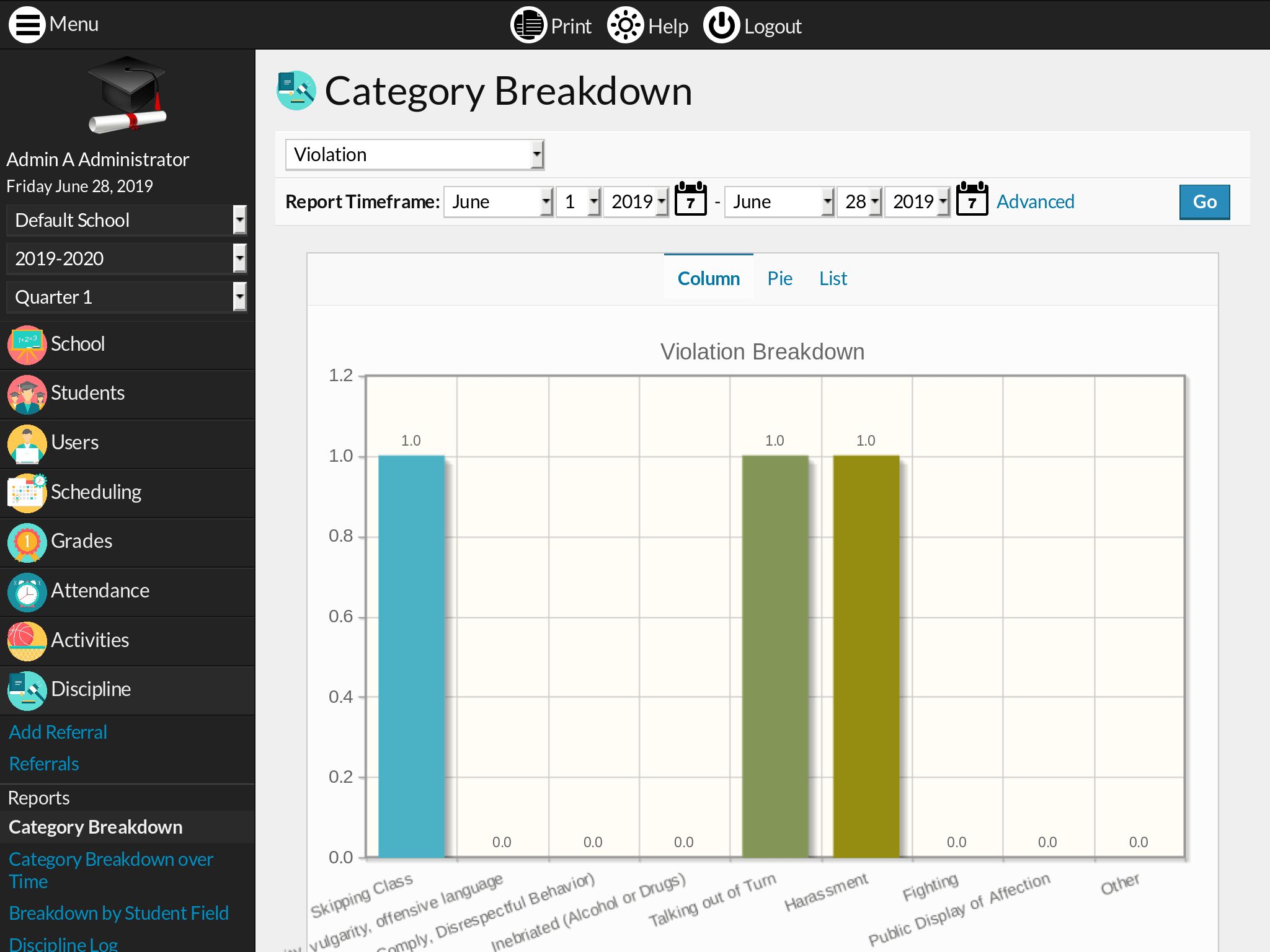
Task: Open the start date calendar picker
Action: (x=690, y=200)
